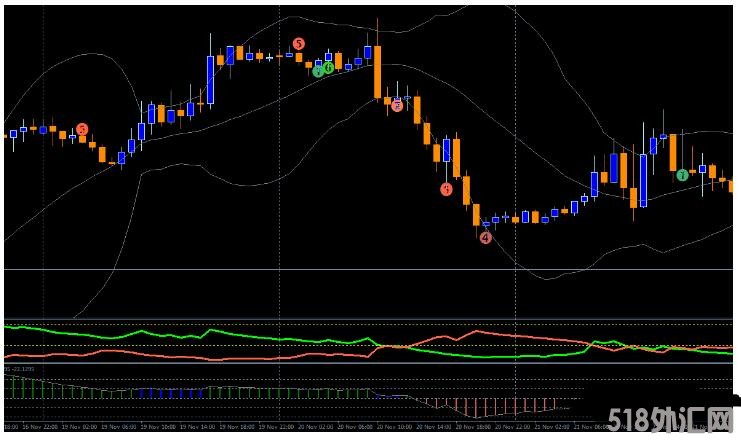The width and height of the screenshot is (741, 444).
Task: Click the '20 Nov 10:00' time axis label
Action: [x=394, y=427]
